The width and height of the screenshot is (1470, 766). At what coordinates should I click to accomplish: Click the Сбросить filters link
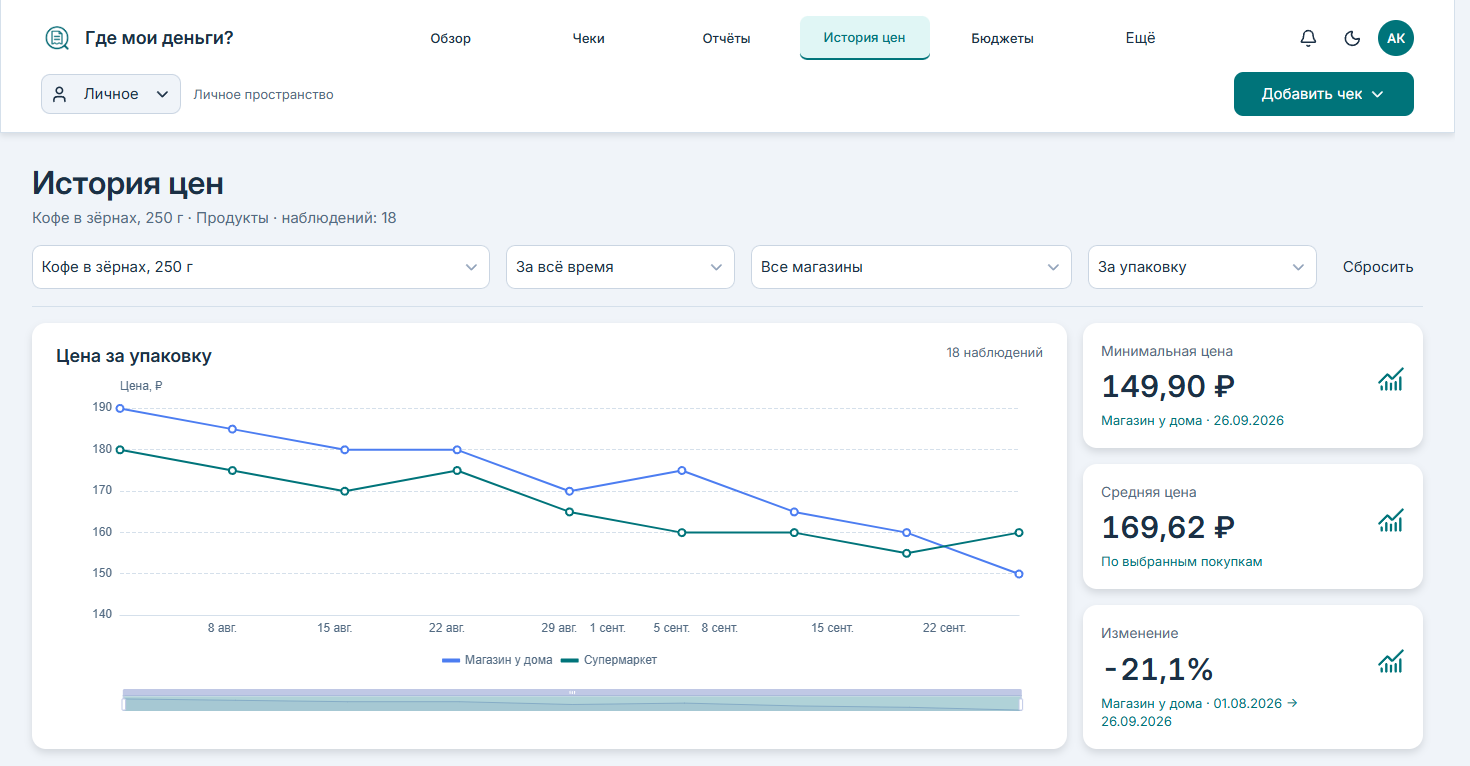[1378, 267]
